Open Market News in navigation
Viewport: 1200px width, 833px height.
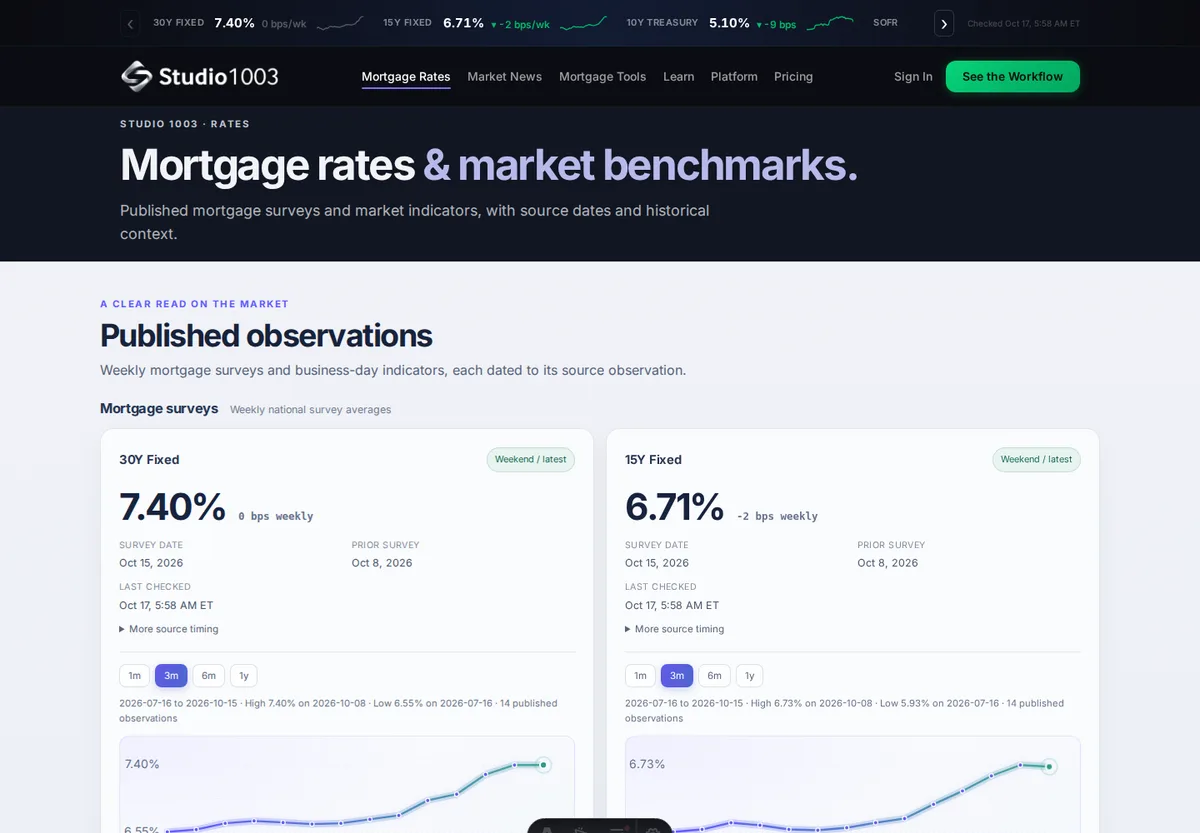pyautogui.click(x=505, y=77)
